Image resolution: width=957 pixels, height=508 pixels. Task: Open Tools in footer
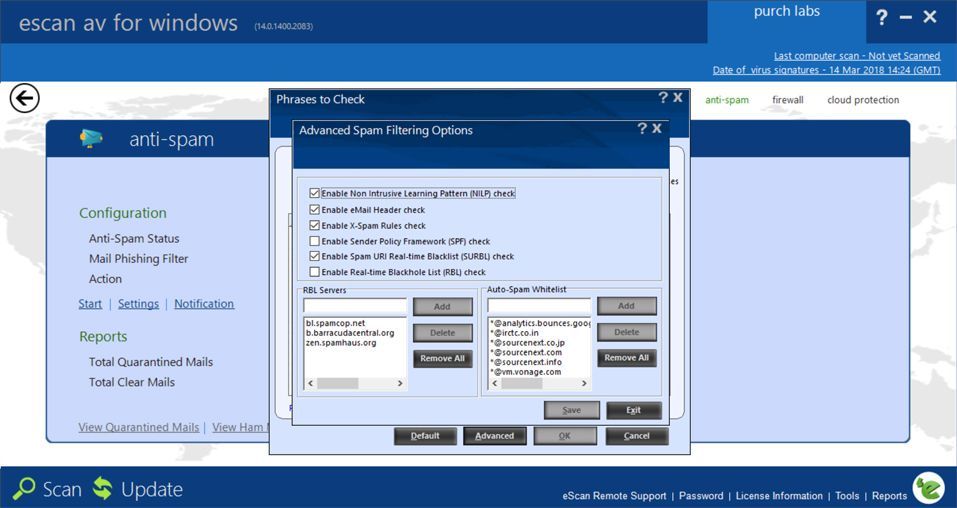pyautogui.click(x=847, y=496)
